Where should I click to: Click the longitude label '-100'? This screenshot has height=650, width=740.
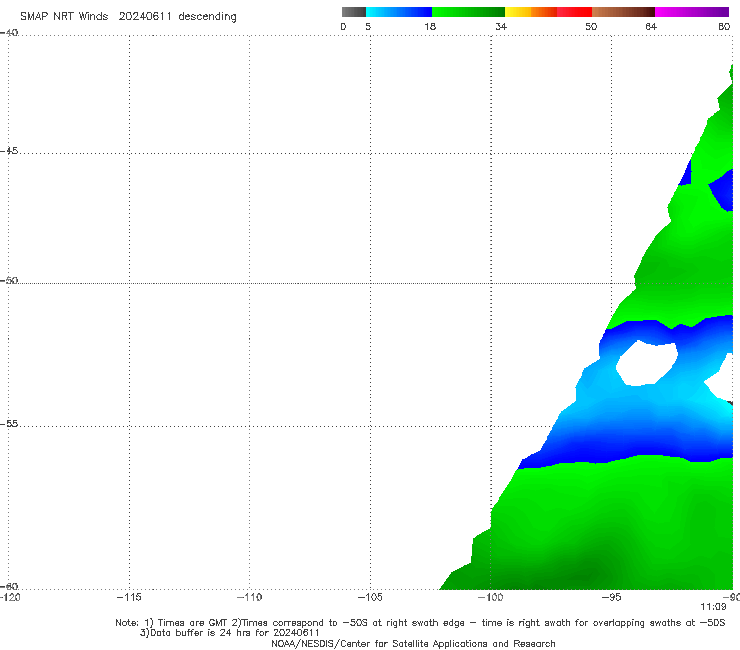tap(490, 597)
